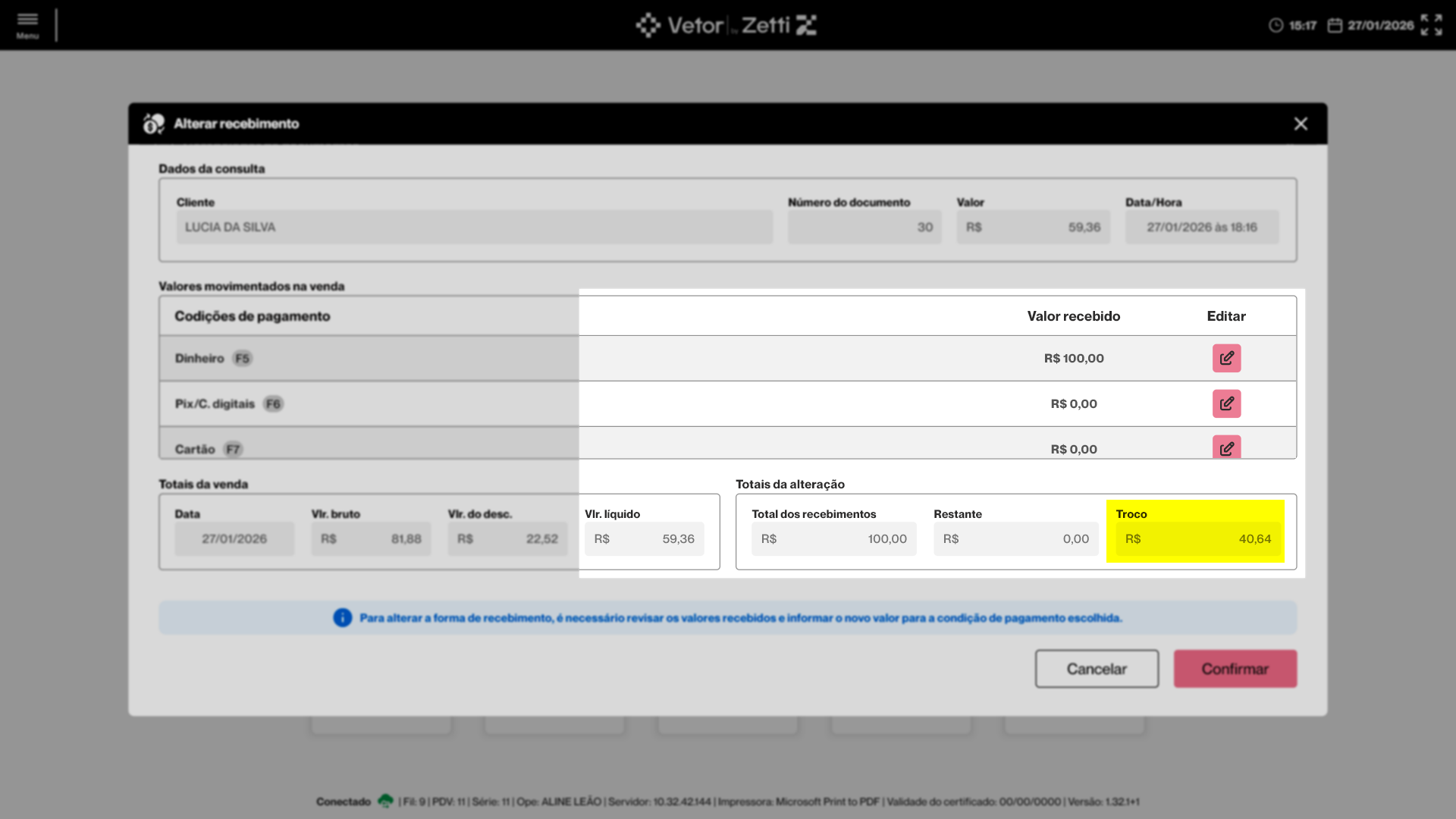Click the Restante amount field
Image resolution: width=1456 pixels, height=819 pixels.
(1015, 539)
